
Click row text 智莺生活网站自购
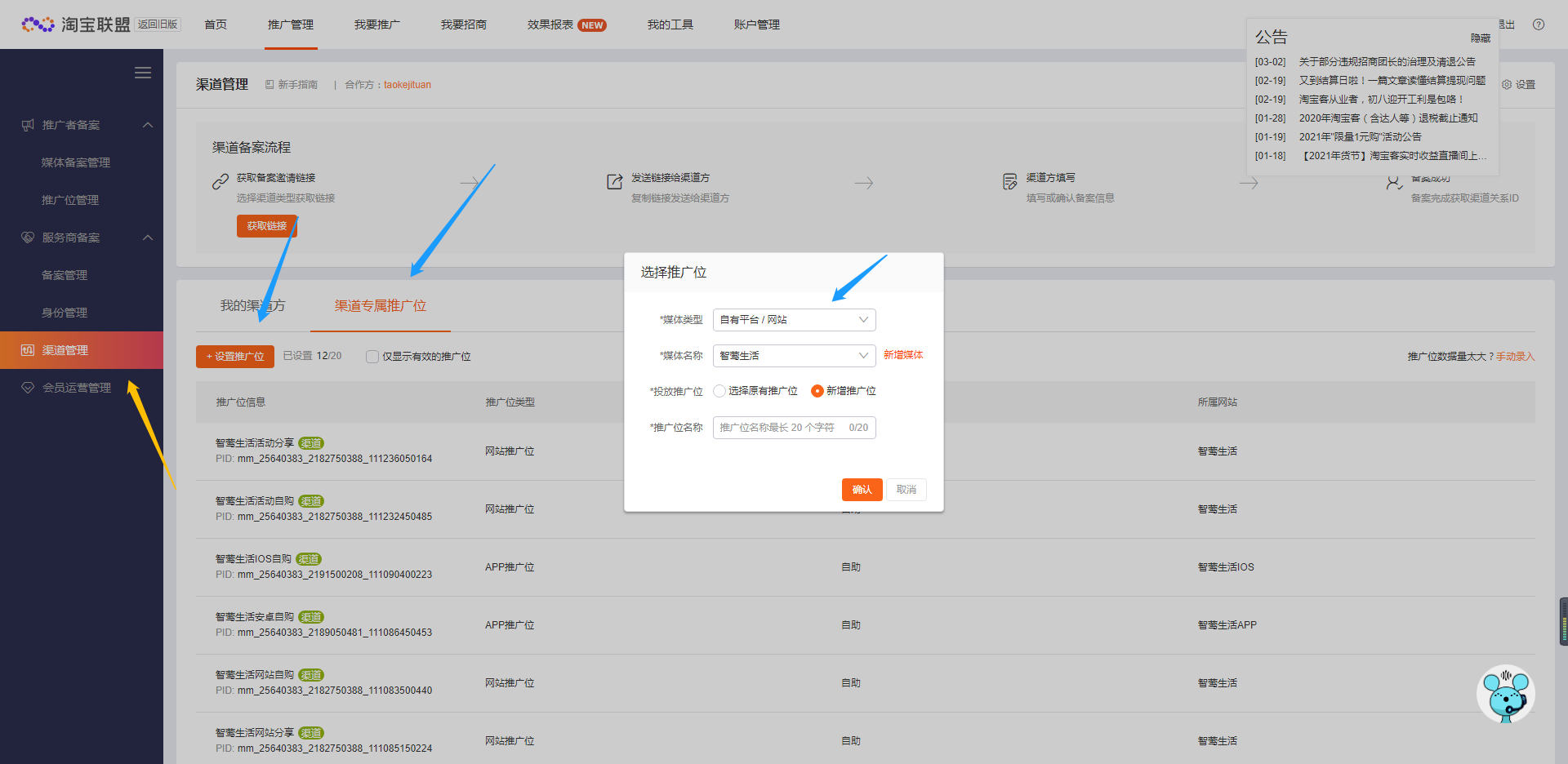click(x=254, y=675)
